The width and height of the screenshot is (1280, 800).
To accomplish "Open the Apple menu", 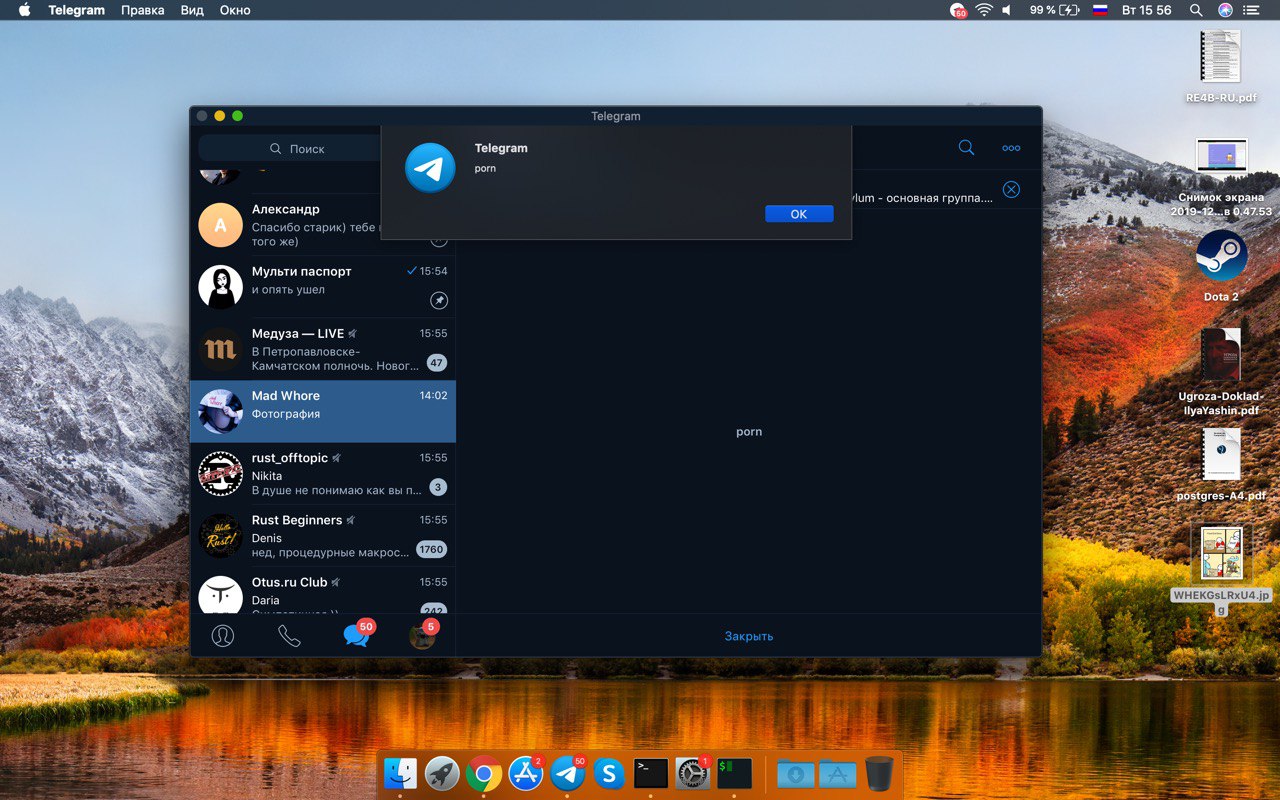I will click(24, 10).
